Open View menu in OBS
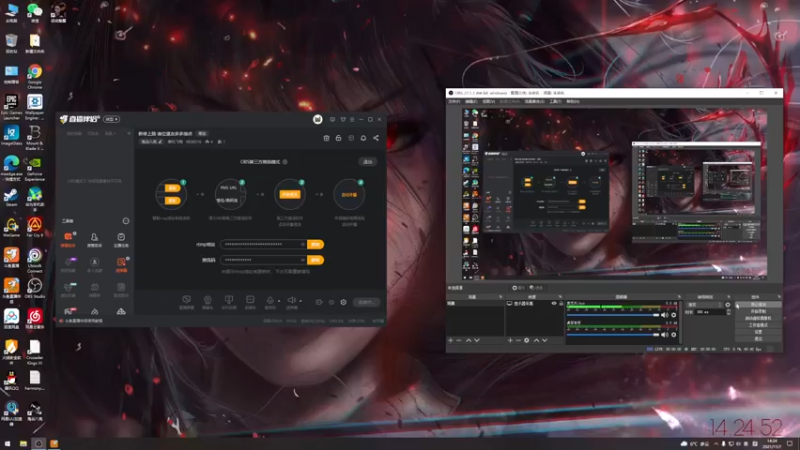This screenshot has height=450, width=800. click(488, 102)
